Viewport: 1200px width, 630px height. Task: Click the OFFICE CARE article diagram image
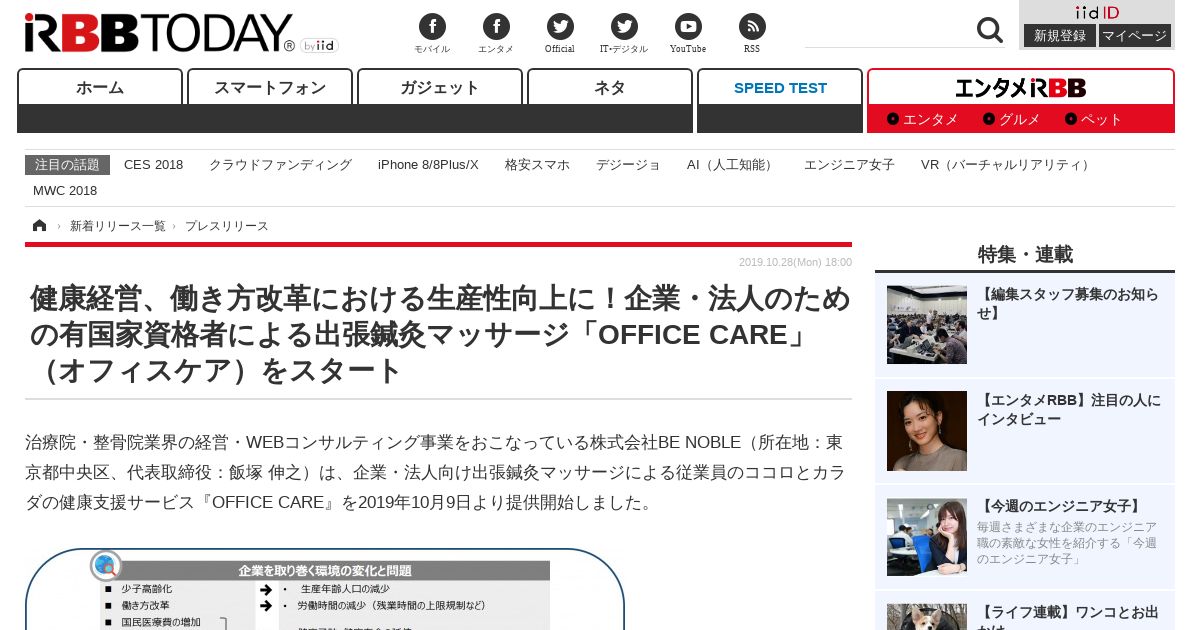click(x=325, y=589)
